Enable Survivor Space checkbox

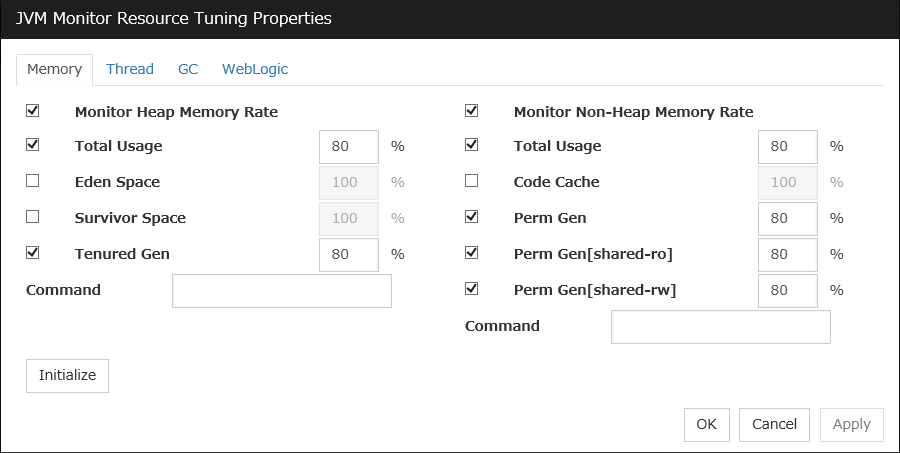tap(33, 217)
